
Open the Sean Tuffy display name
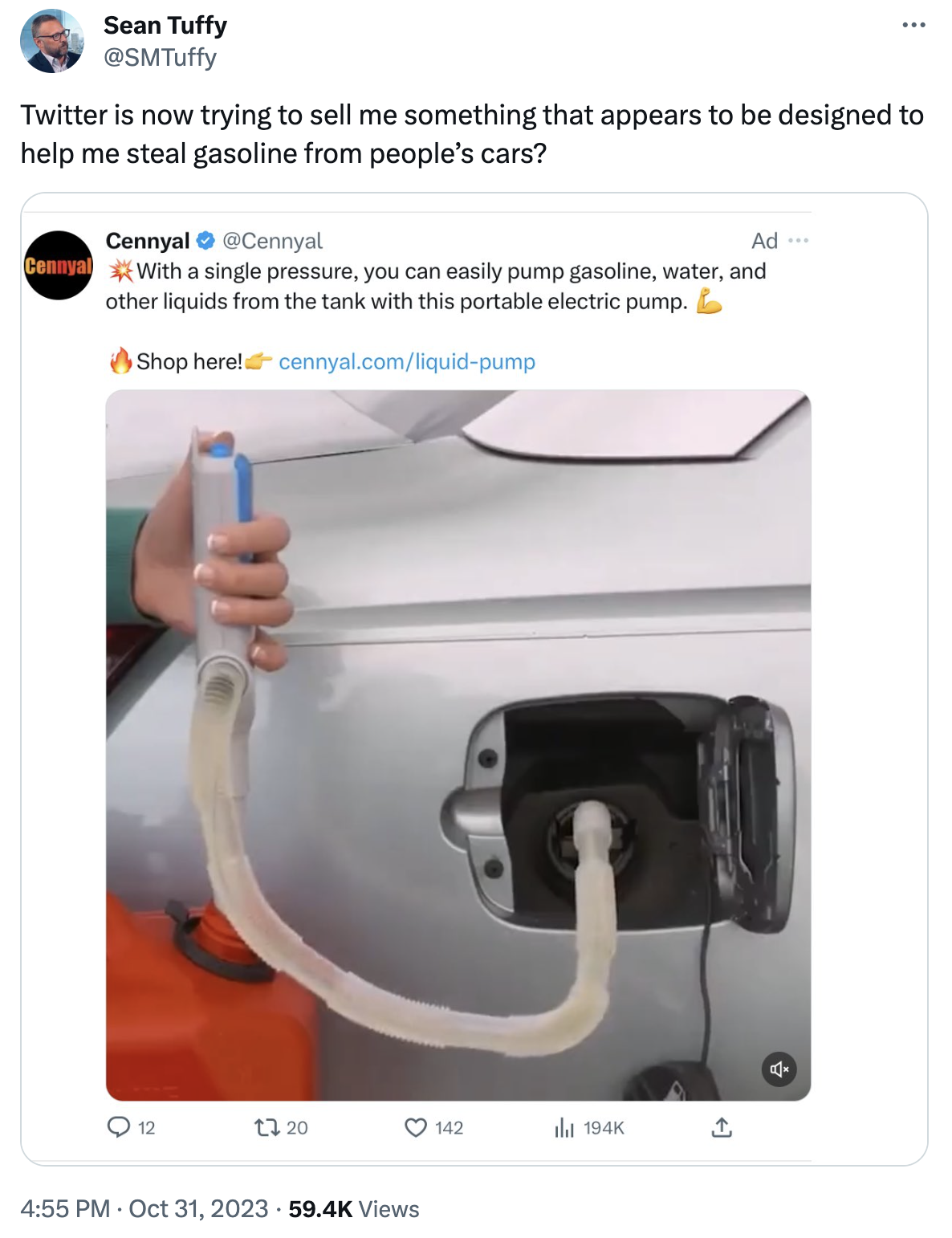pos(165,26)
